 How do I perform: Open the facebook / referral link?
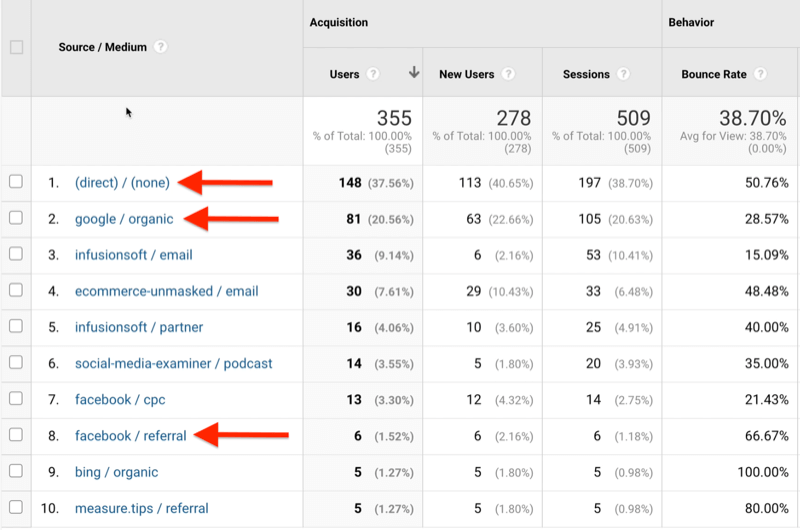point(131,436)
